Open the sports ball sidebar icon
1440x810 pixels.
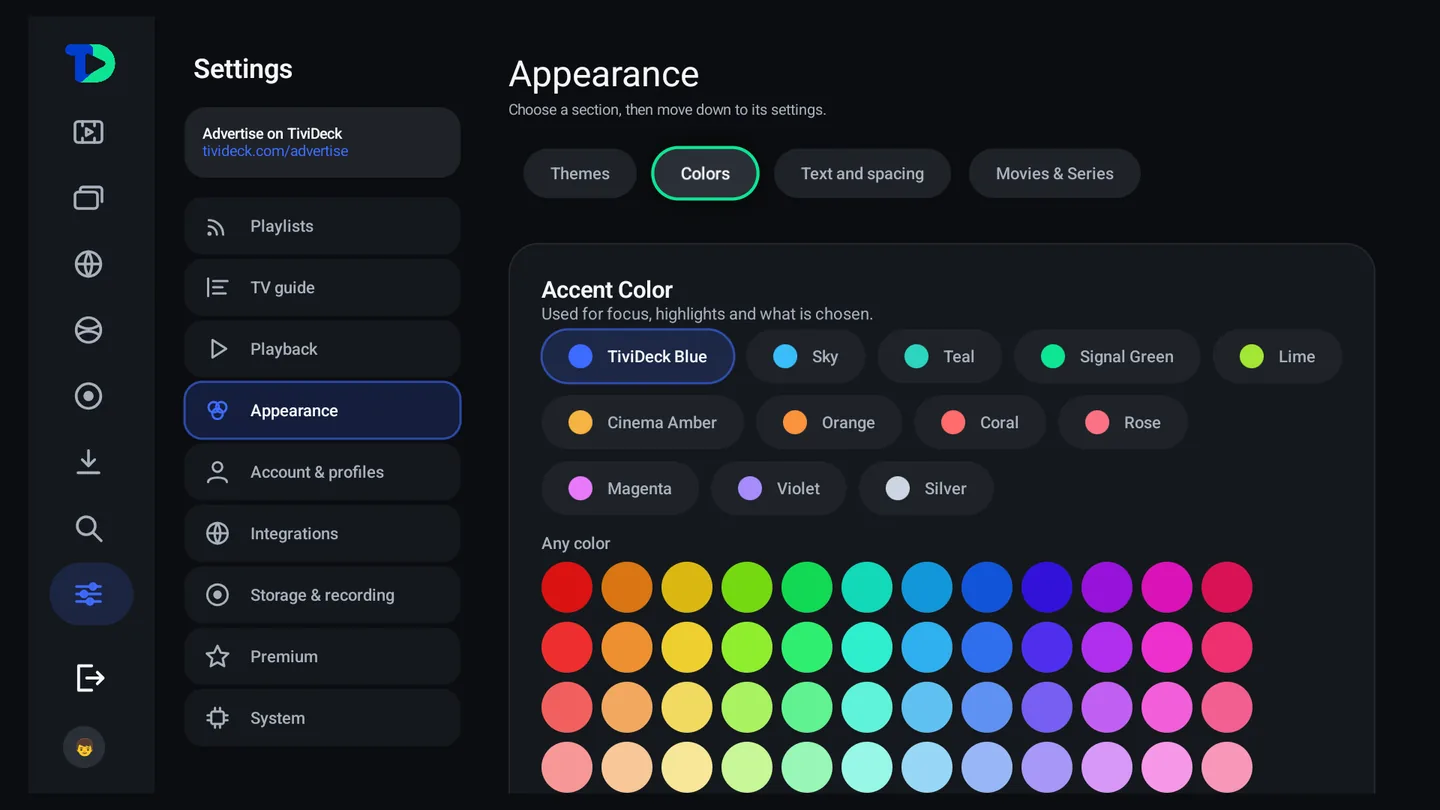pos(89,330)
